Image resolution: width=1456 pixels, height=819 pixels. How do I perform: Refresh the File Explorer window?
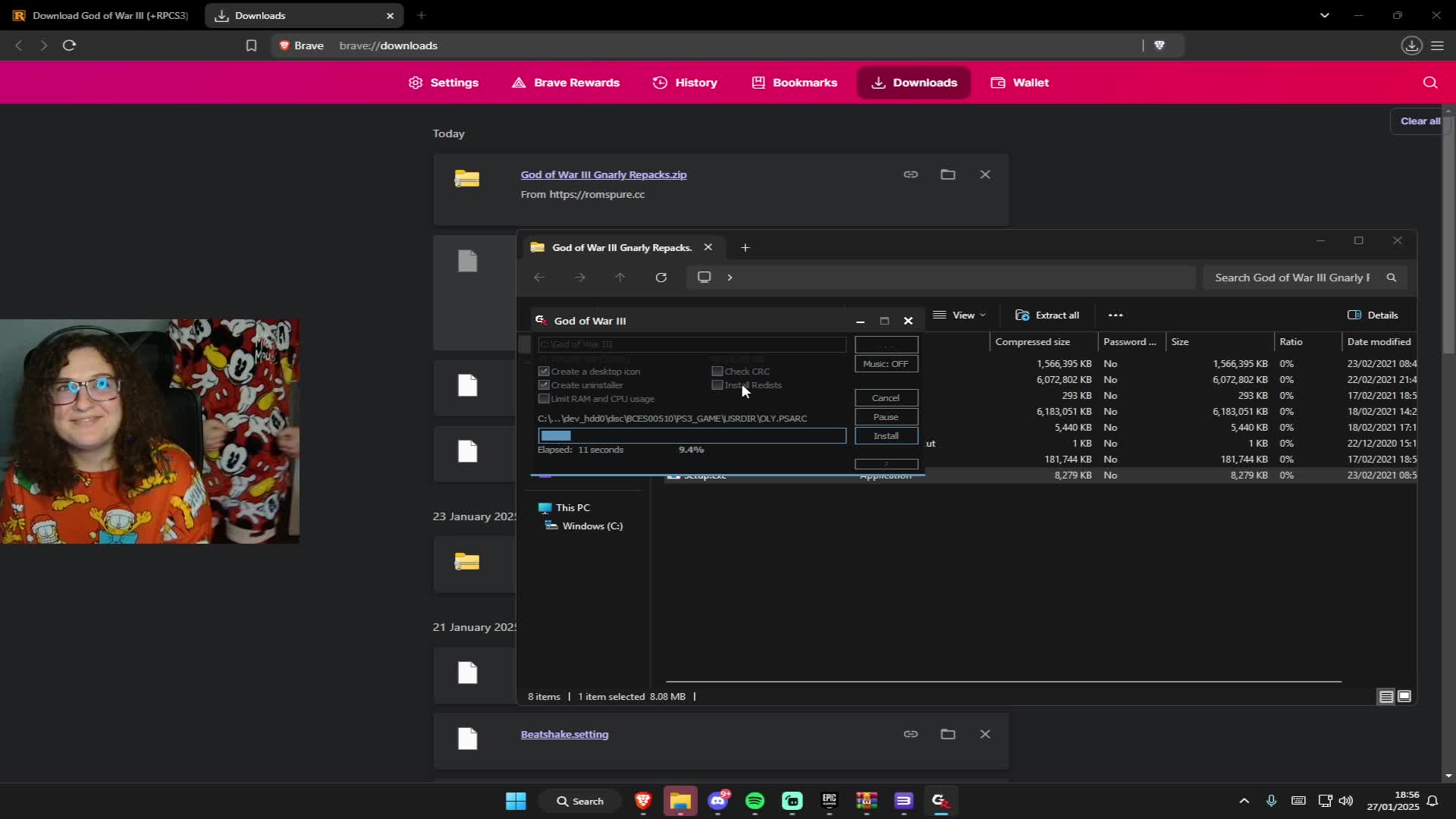[661, 278]
